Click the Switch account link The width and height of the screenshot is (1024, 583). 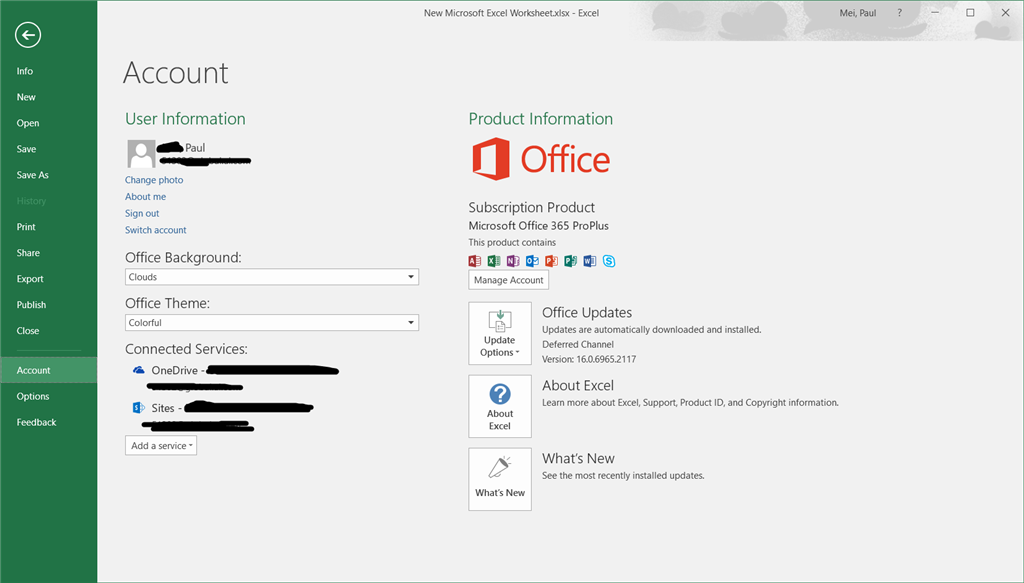click(156, 230)
